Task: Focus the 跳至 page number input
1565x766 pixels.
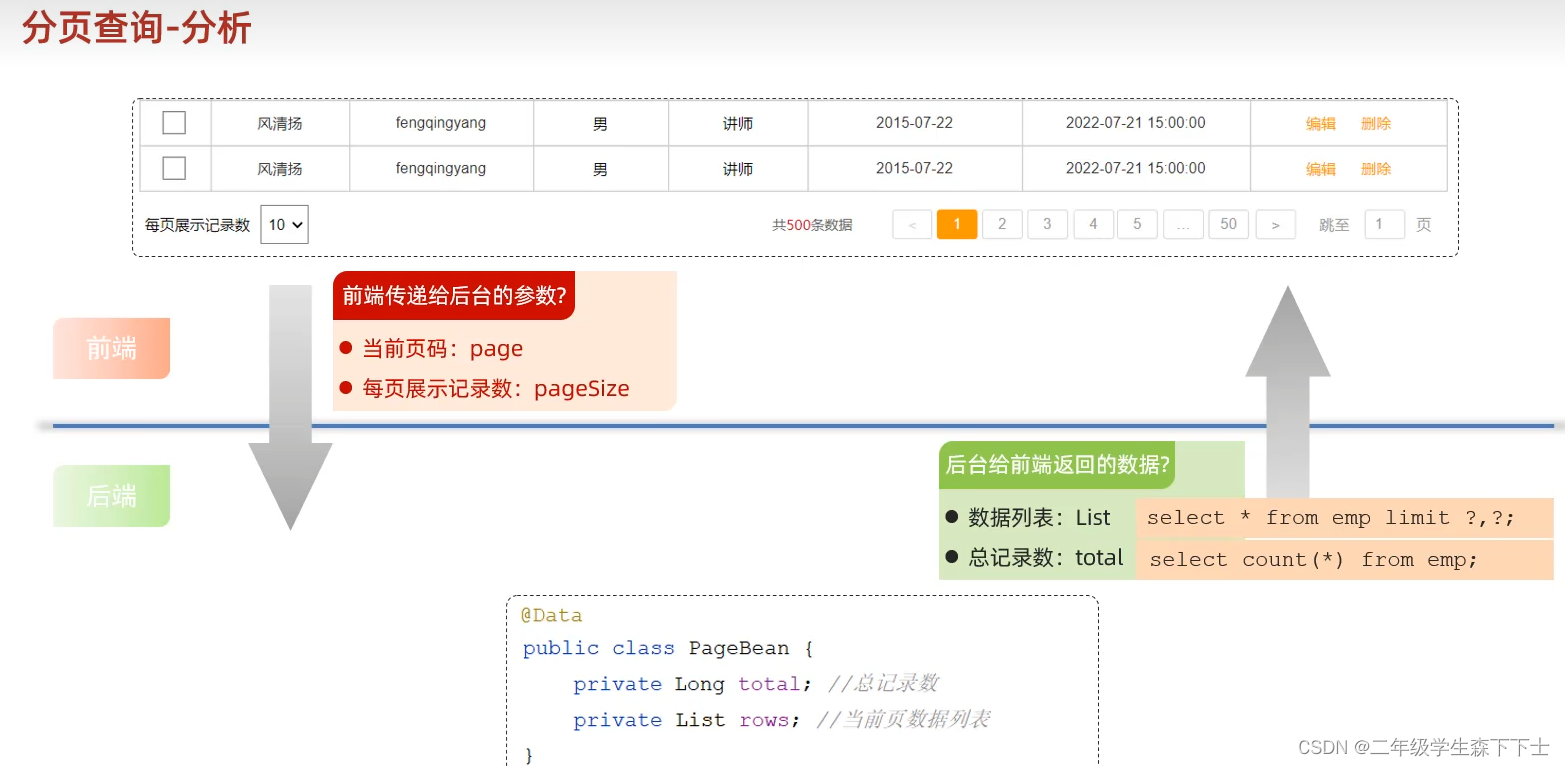Action: coord(1385,224)
